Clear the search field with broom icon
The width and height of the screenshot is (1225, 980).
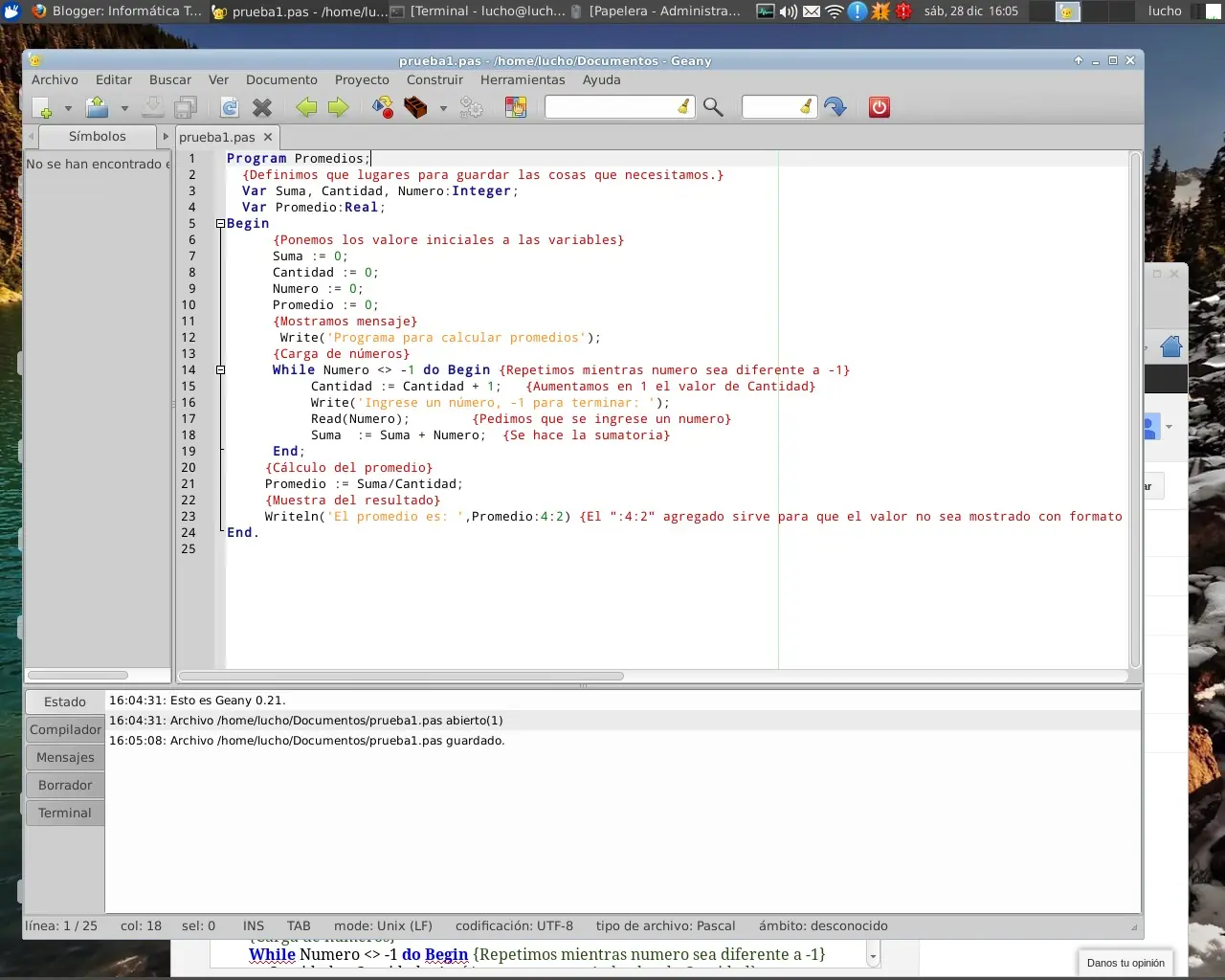(x=684, y=107)
